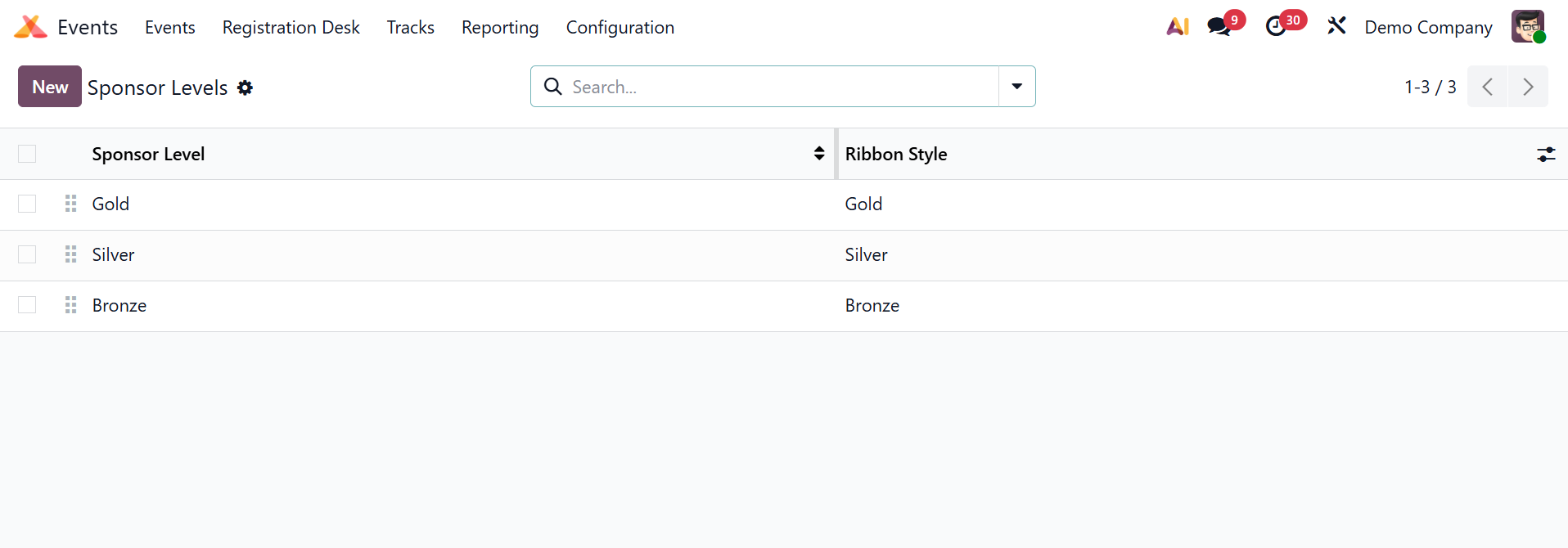
Task: Focus the Search input field
Action: (x=777, y=87)
